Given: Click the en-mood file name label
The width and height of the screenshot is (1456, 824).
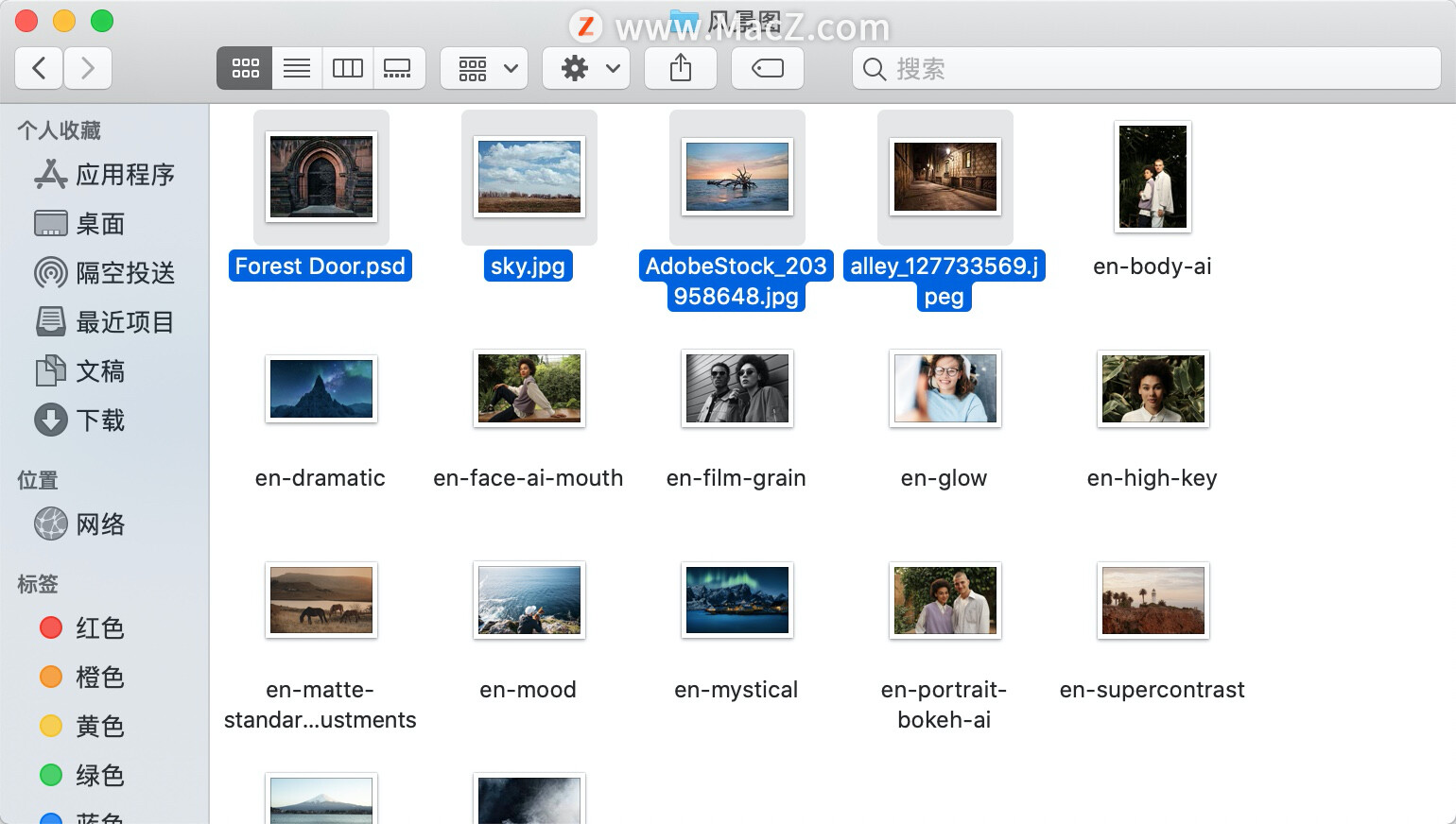Looking at the screenshot, I should click(529, 690).
